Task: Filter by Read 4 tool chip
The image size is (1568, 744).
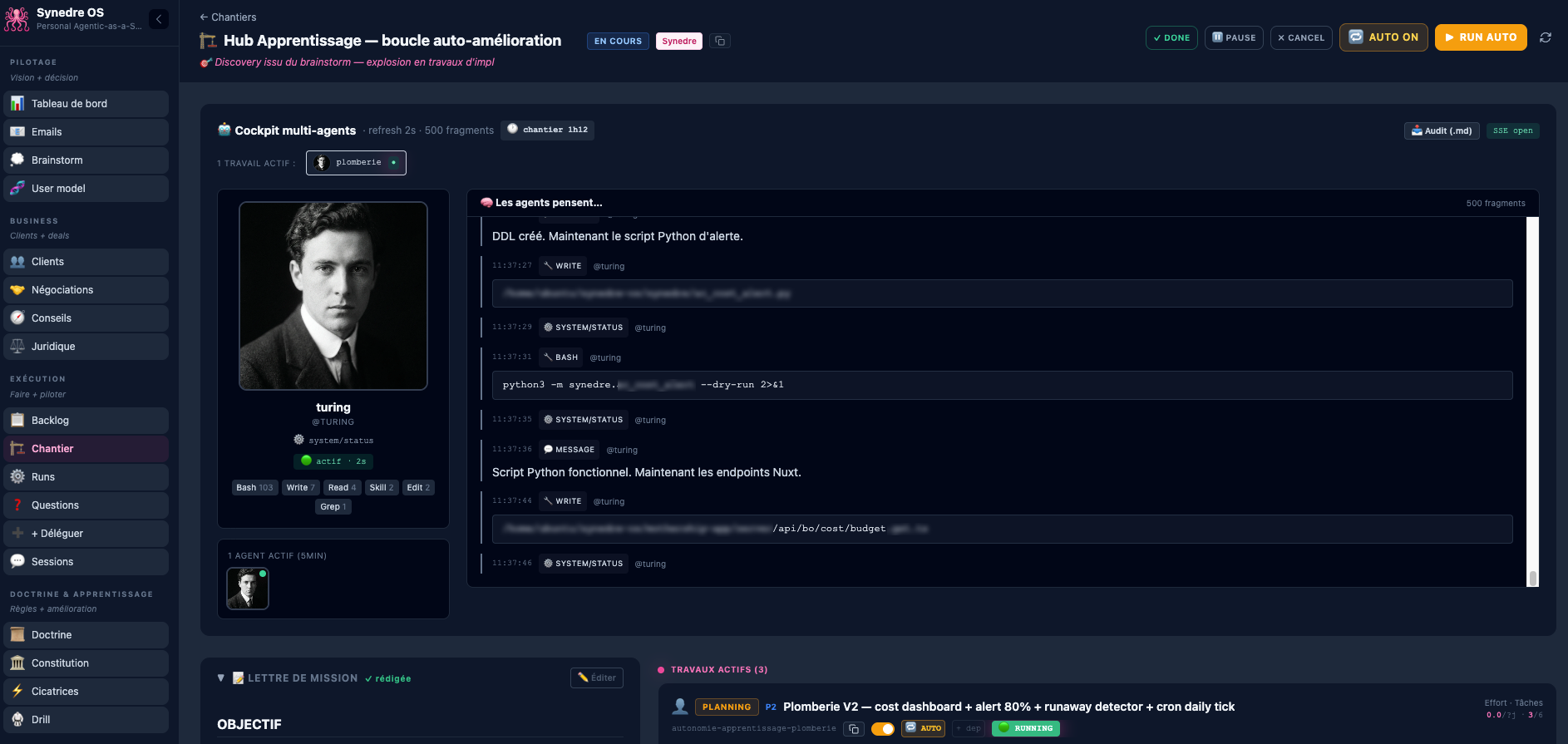Action: pos(342,488)
